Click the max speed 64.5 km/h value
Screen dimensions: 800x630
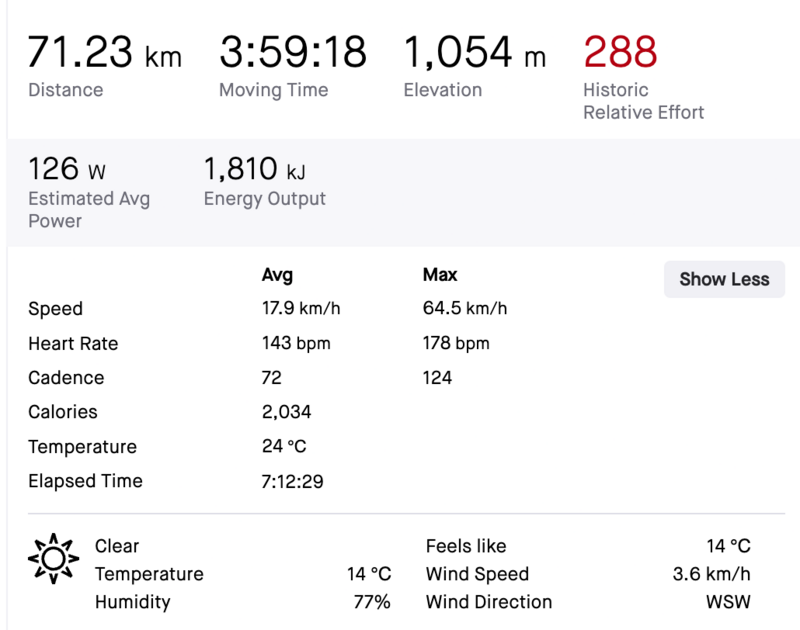[465, 309]
